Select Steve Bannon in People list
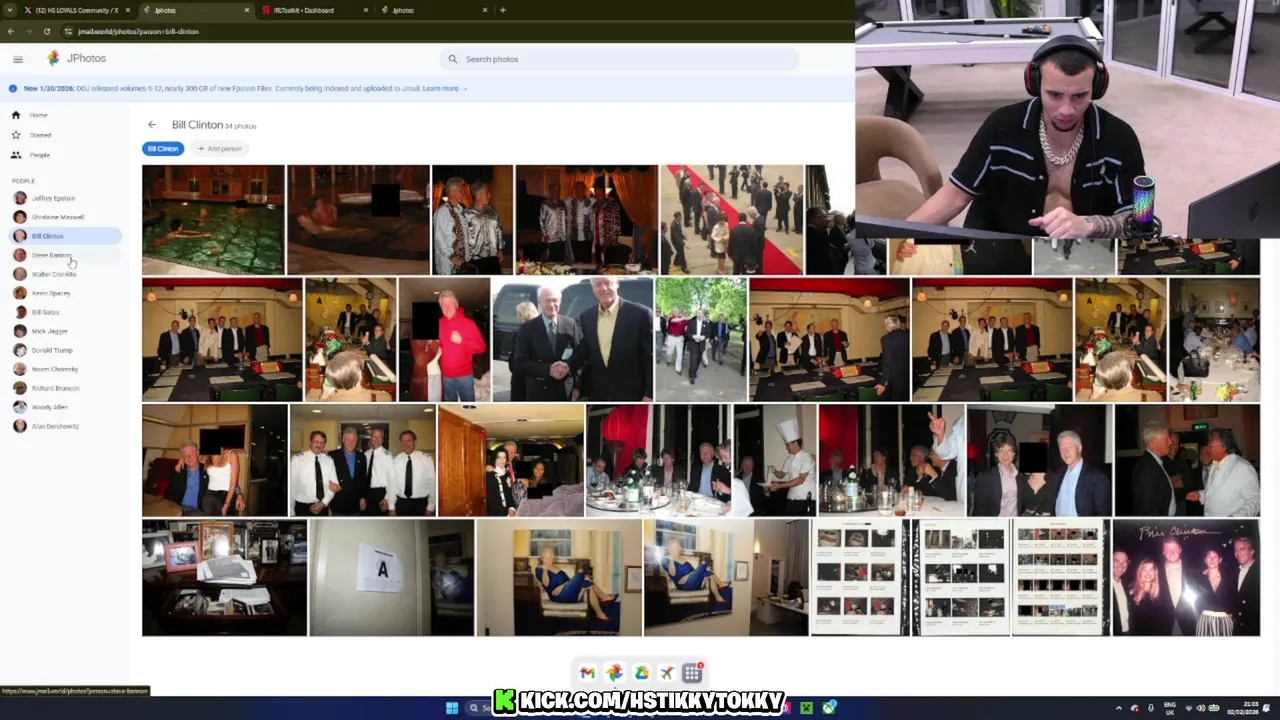The image size is (1280, 720). [x=64, y=255]
